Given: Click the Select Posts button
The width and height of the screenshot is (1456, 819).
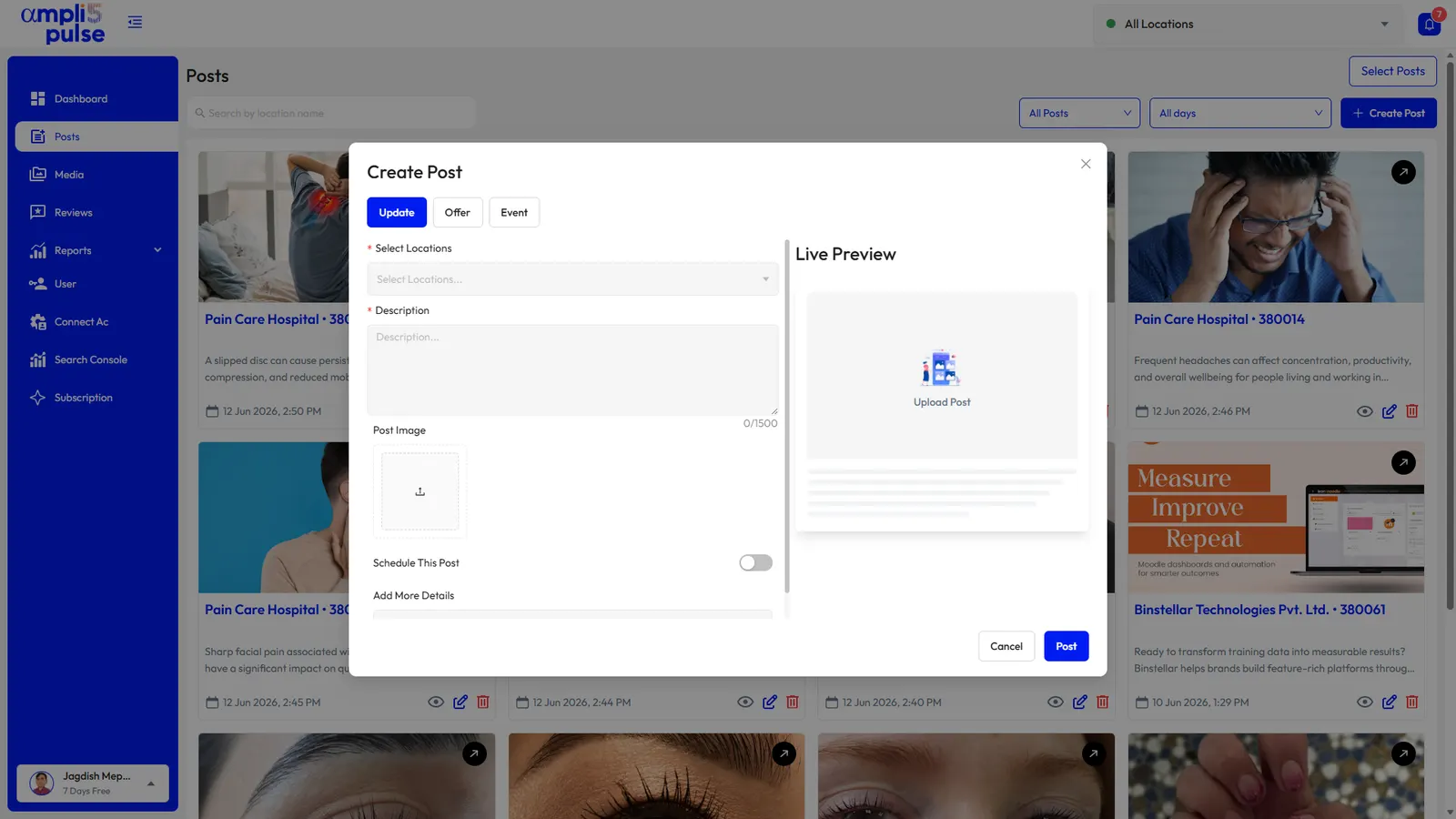Looking at the screenshot, I should [1392, 71].
